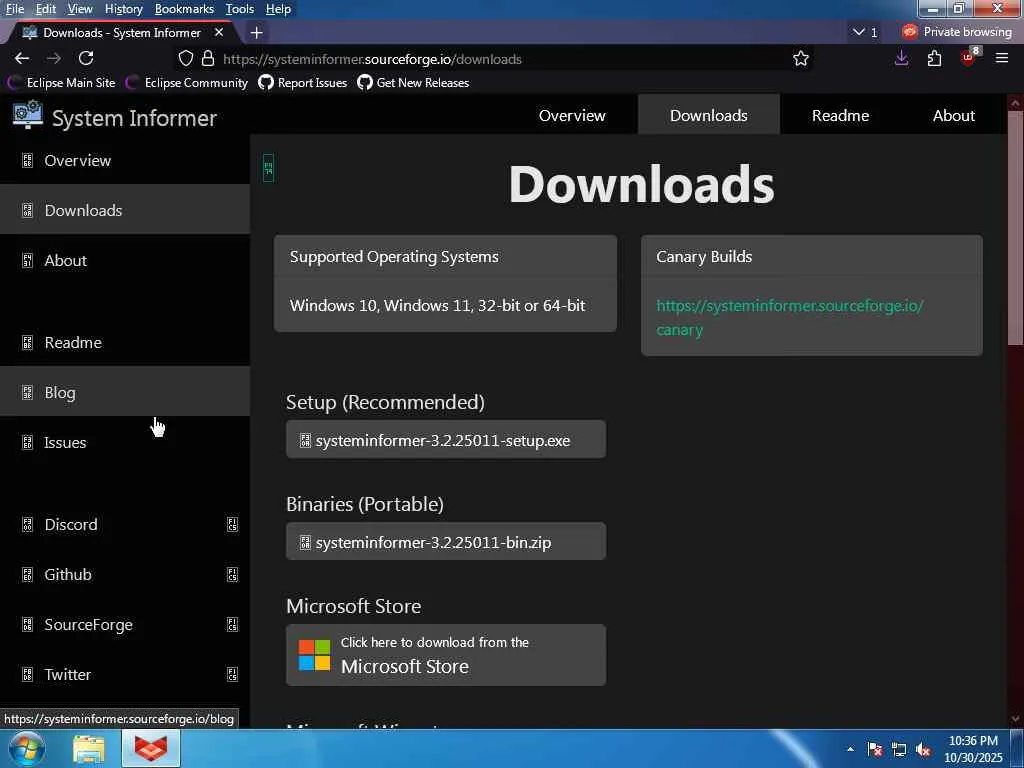Click the external link icon beside Discord
The image size is (1024, 768).
[x=232, y=525]
